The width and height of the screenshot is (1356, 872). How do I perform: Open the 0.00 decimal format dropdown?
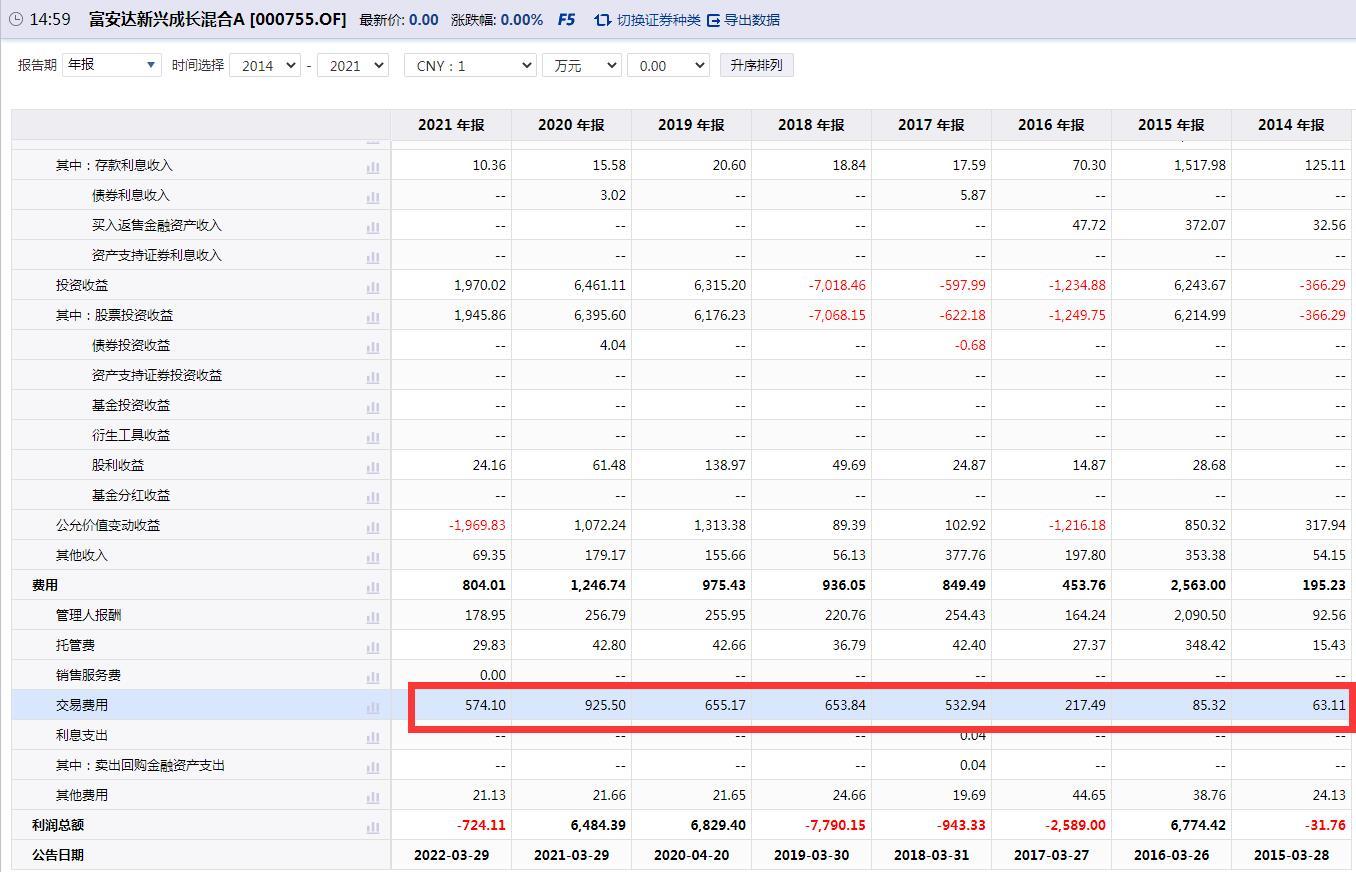[x=667, y=65]
